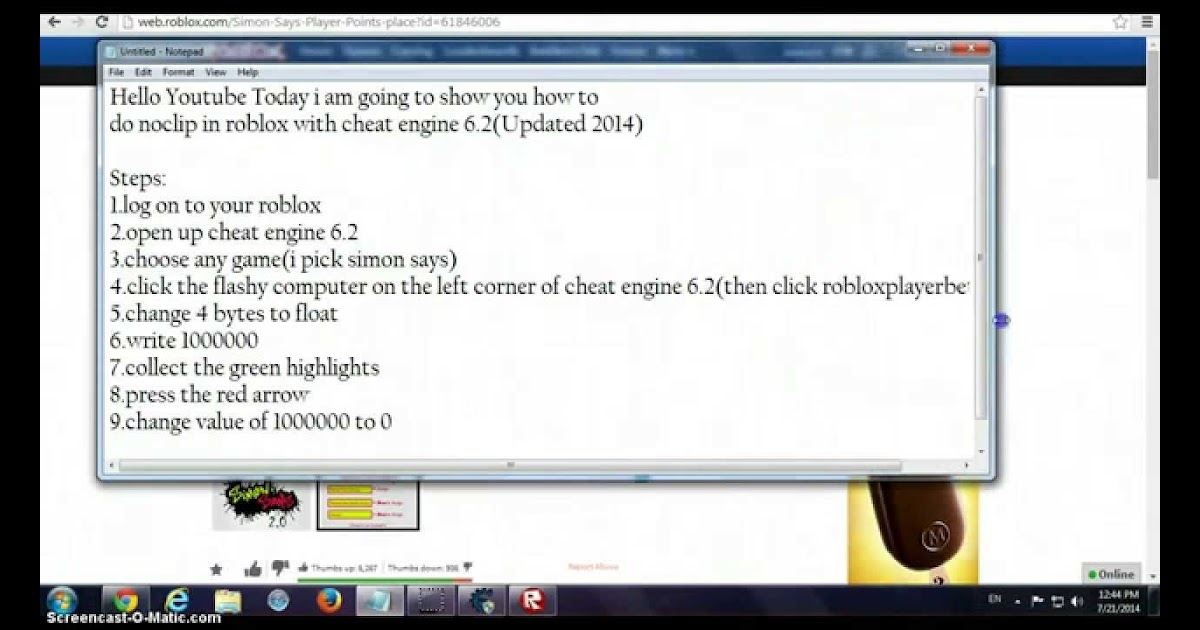Click line '8.press the red arrow'

coord(209,395)
